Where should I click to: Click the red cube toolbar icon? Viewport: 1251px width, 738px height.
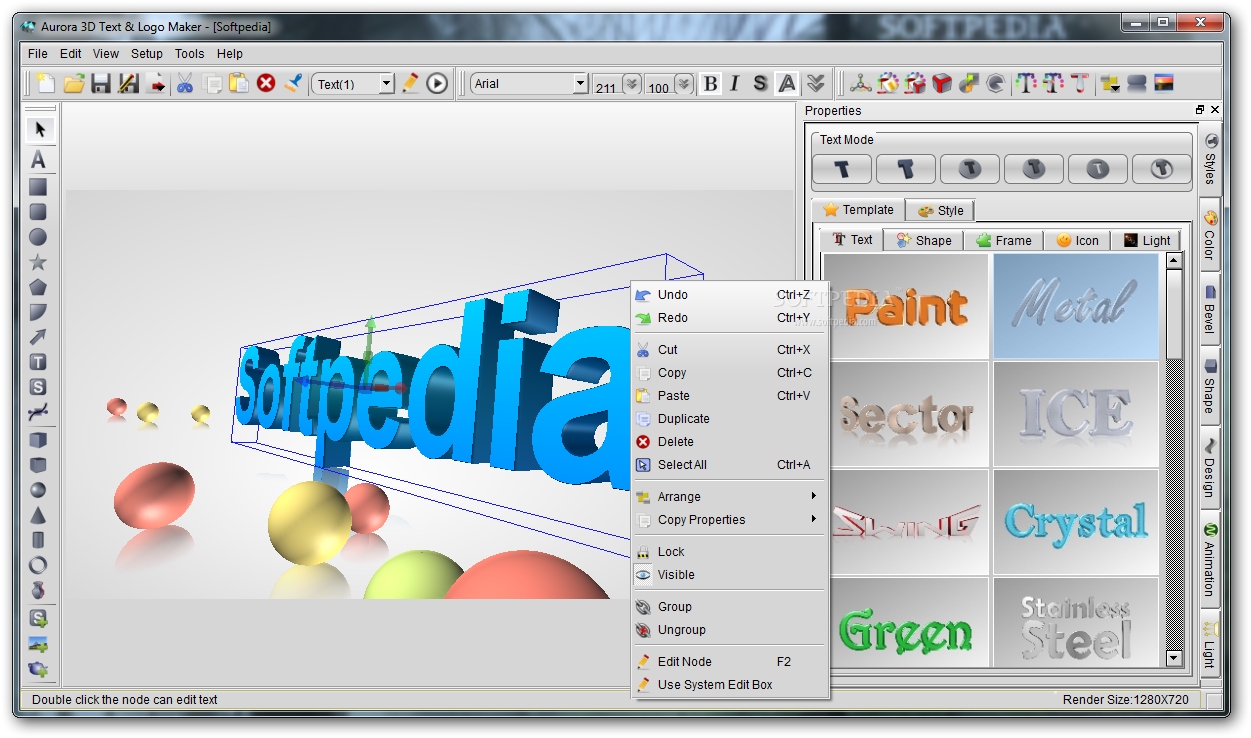tap(942, 84)
